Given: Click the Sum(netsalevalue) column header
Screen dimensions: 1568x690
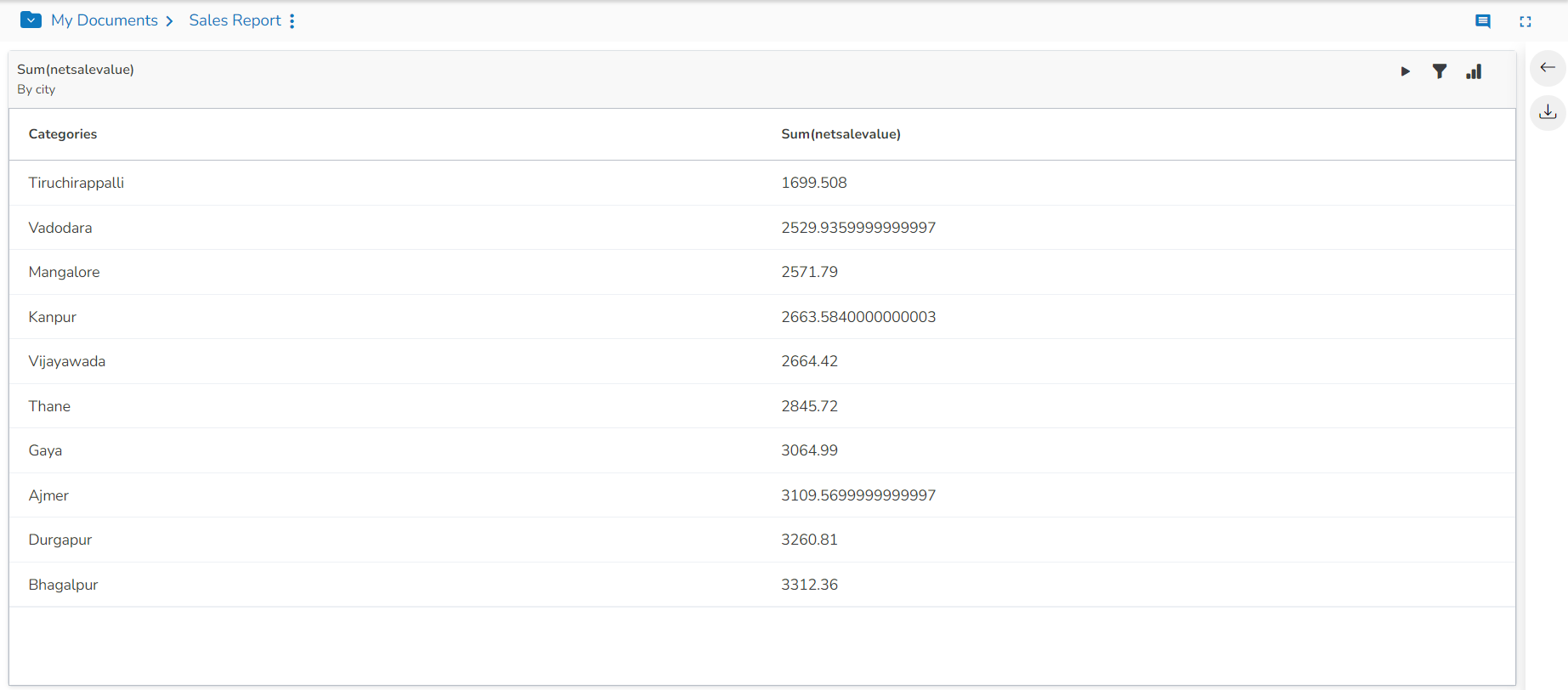Looking at the screenshot, I should click(841, 134).
